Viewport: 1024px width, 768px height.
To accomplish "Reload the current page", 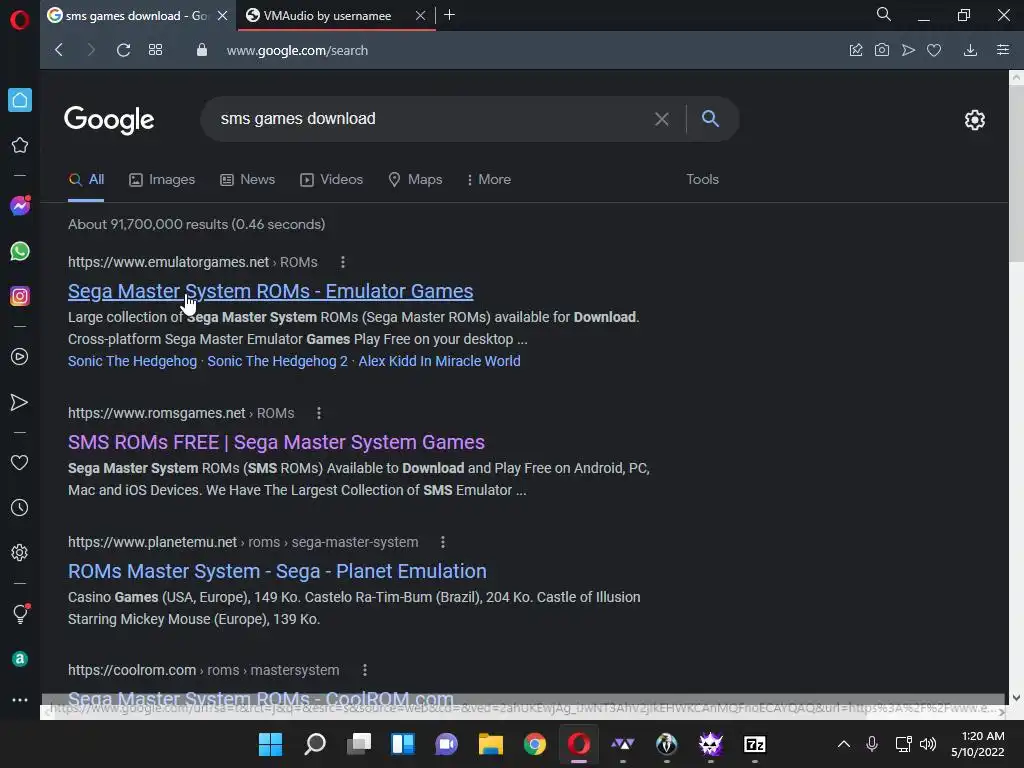I will (123, 50).
